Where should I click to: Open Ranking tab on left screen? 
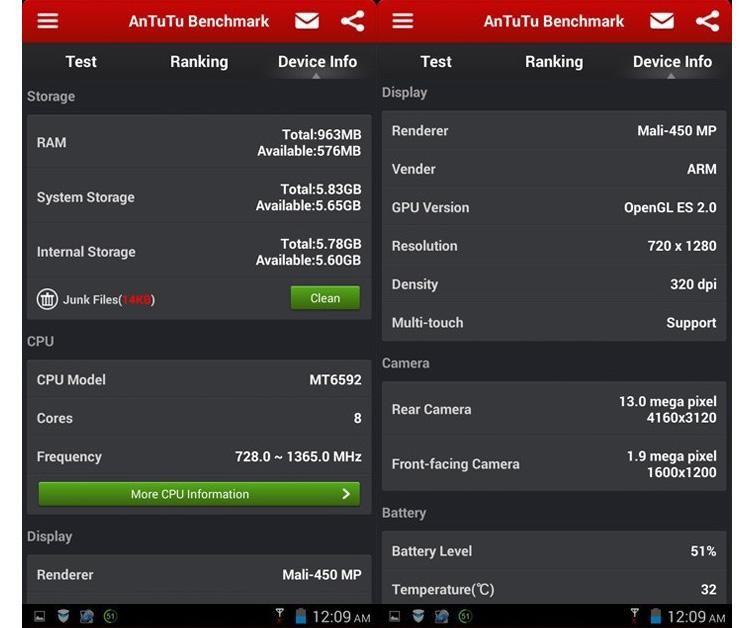coord(199,62)
